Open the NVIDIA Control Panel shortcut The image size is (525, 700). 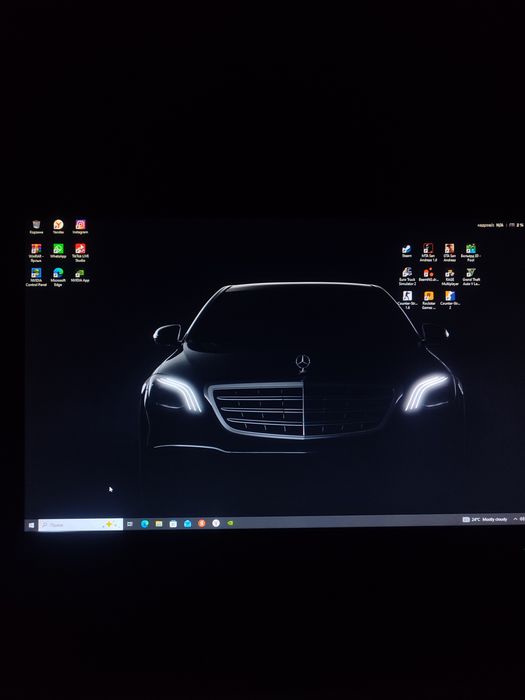(36, 277)
